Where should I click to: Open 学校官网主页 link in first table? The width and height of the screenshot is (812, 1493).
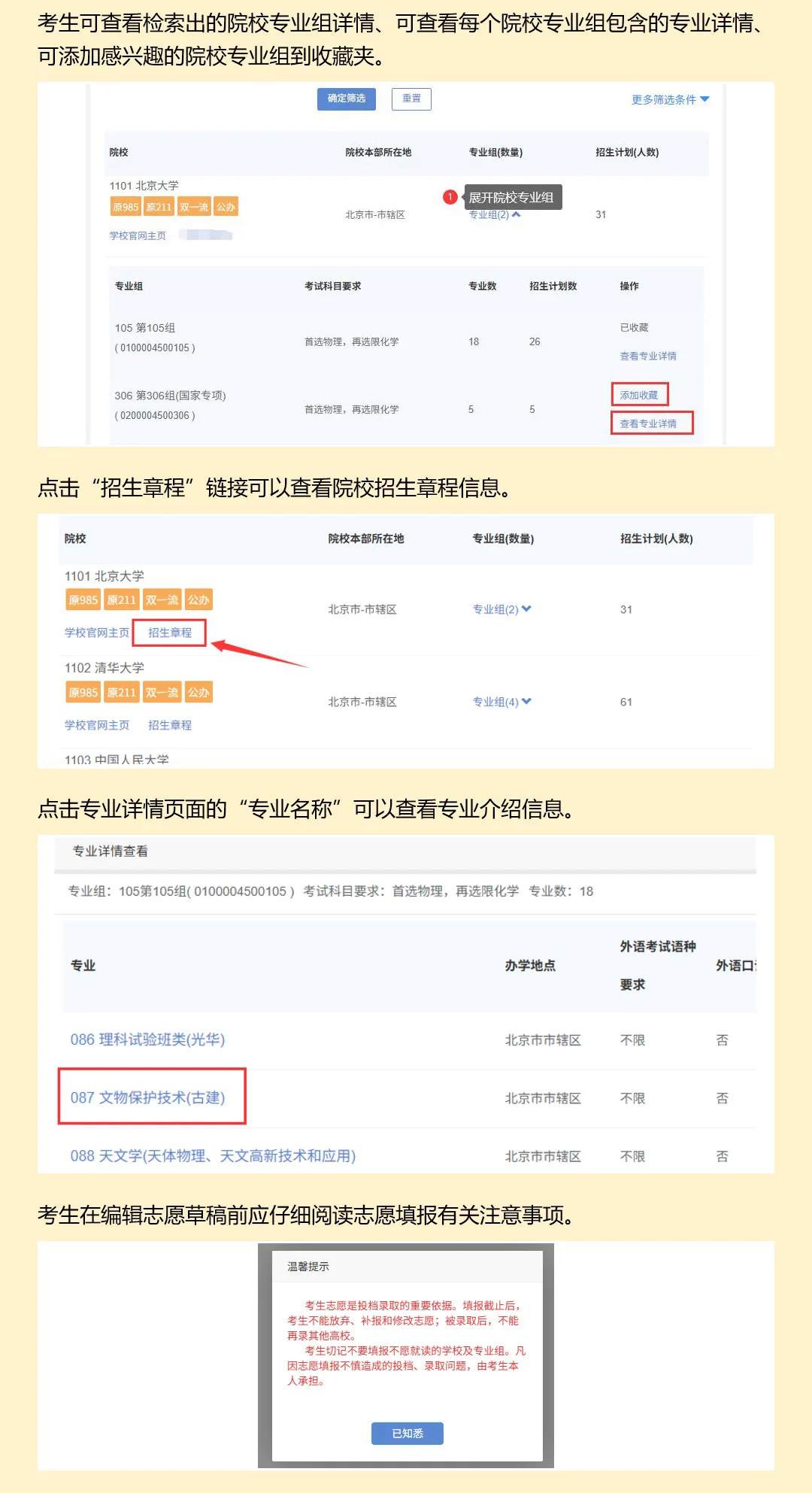pyautogui.click(x=138, y=235)
